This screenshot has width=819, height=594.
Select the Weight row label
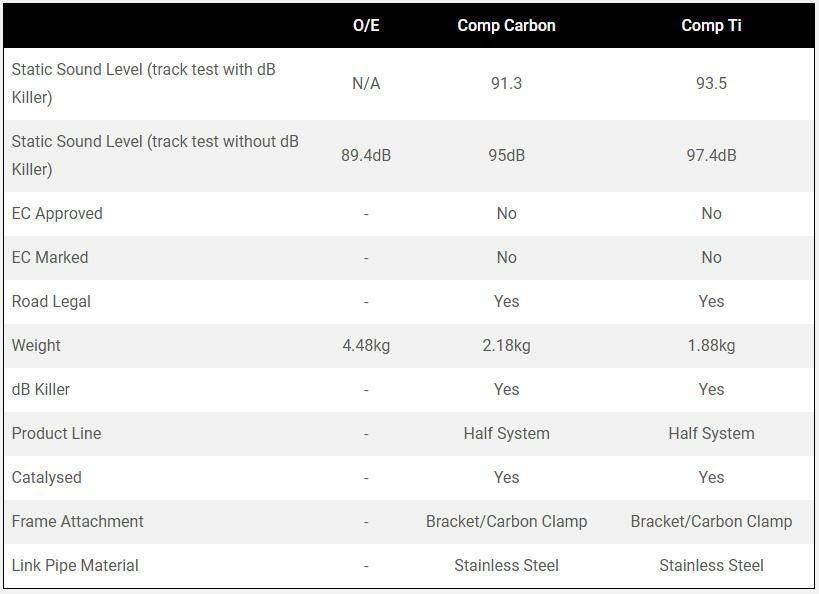(36, 345)
